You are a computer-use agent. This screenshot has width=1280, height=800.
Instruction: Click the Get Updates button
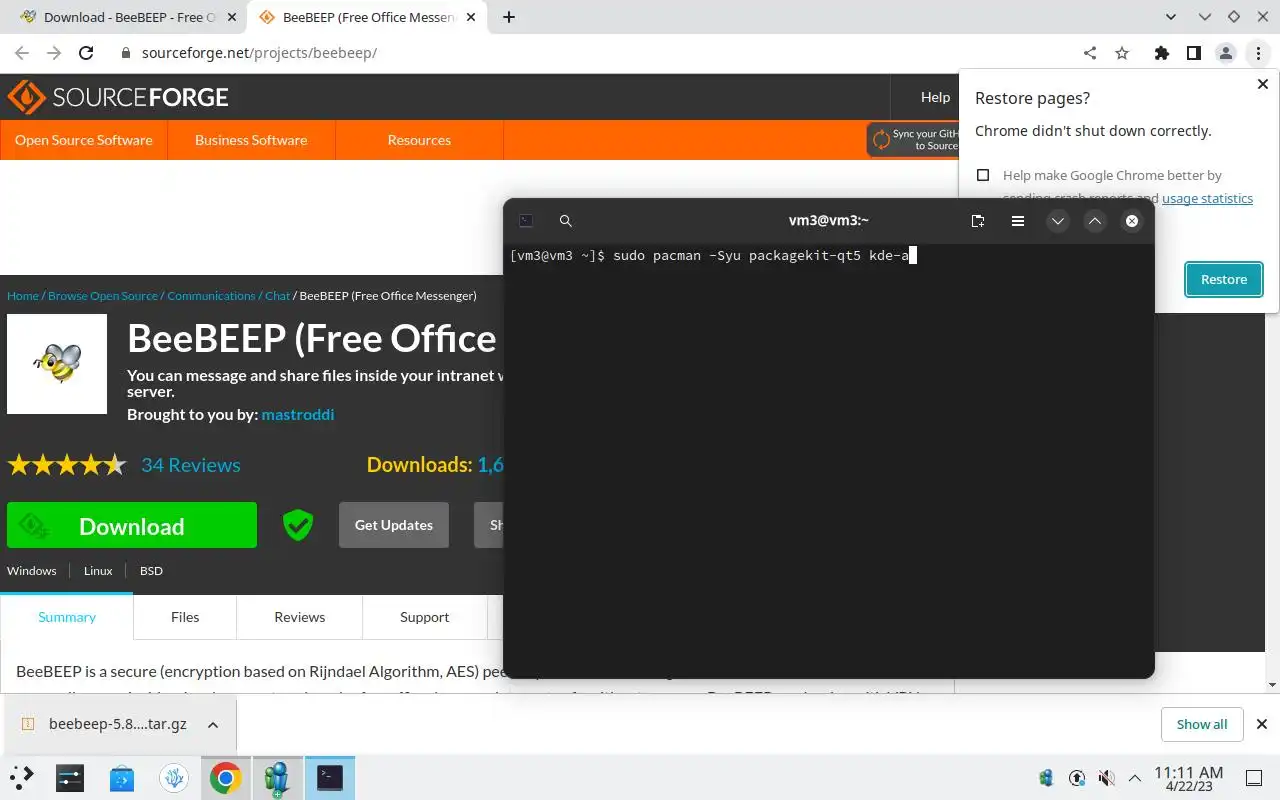tap(394, 525)
